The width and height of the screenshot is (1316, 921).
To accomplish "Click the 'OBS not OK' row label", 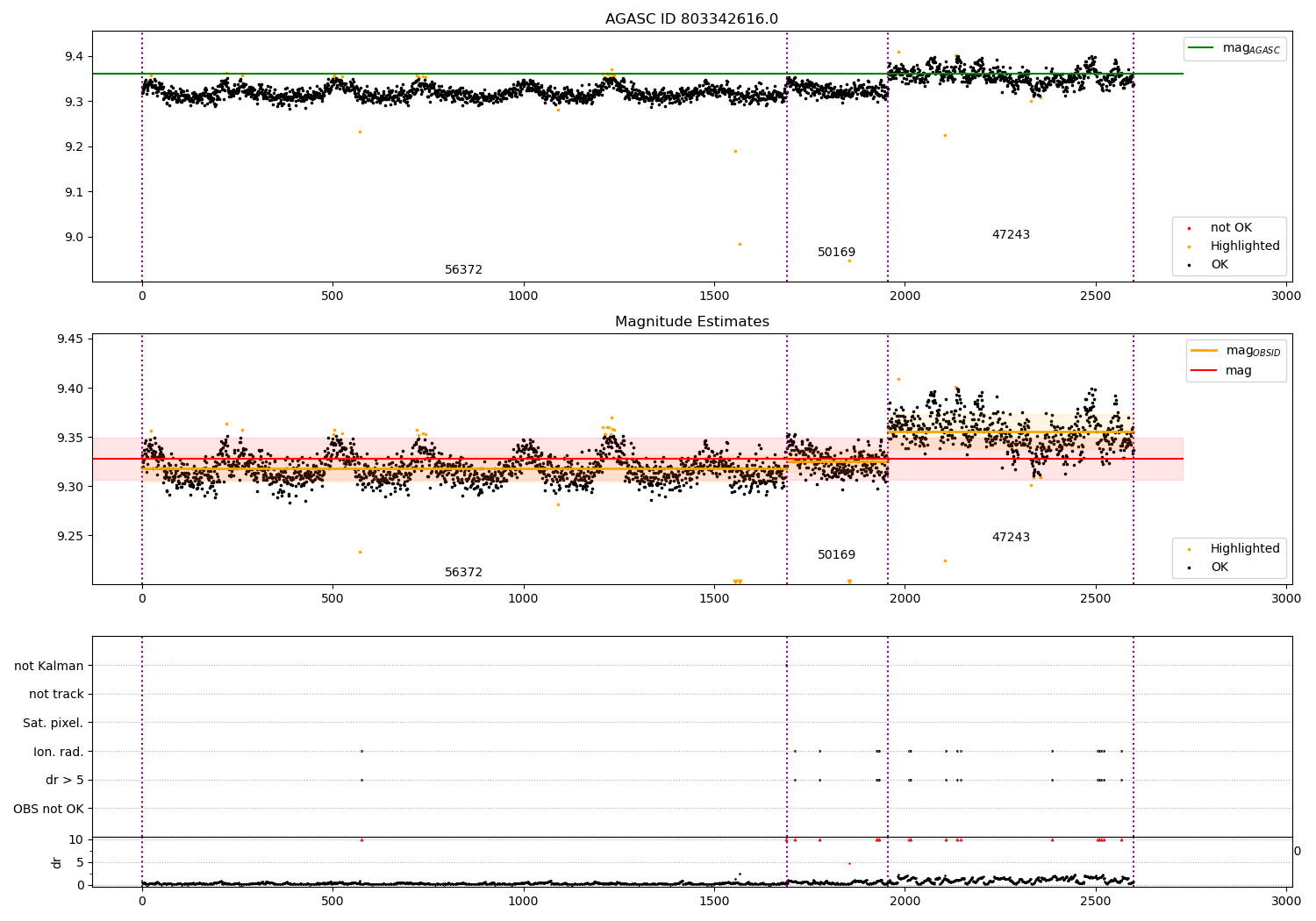I will [48, 810].
